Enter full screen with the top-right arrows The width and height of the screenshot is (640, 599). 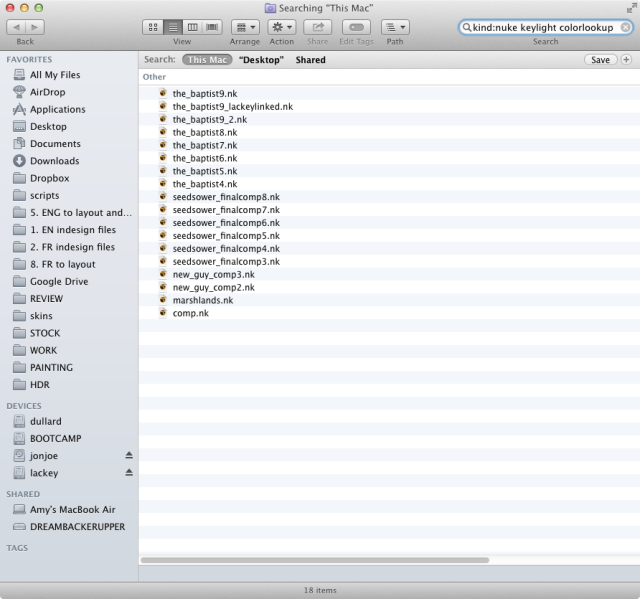click(x=631, y=8)
